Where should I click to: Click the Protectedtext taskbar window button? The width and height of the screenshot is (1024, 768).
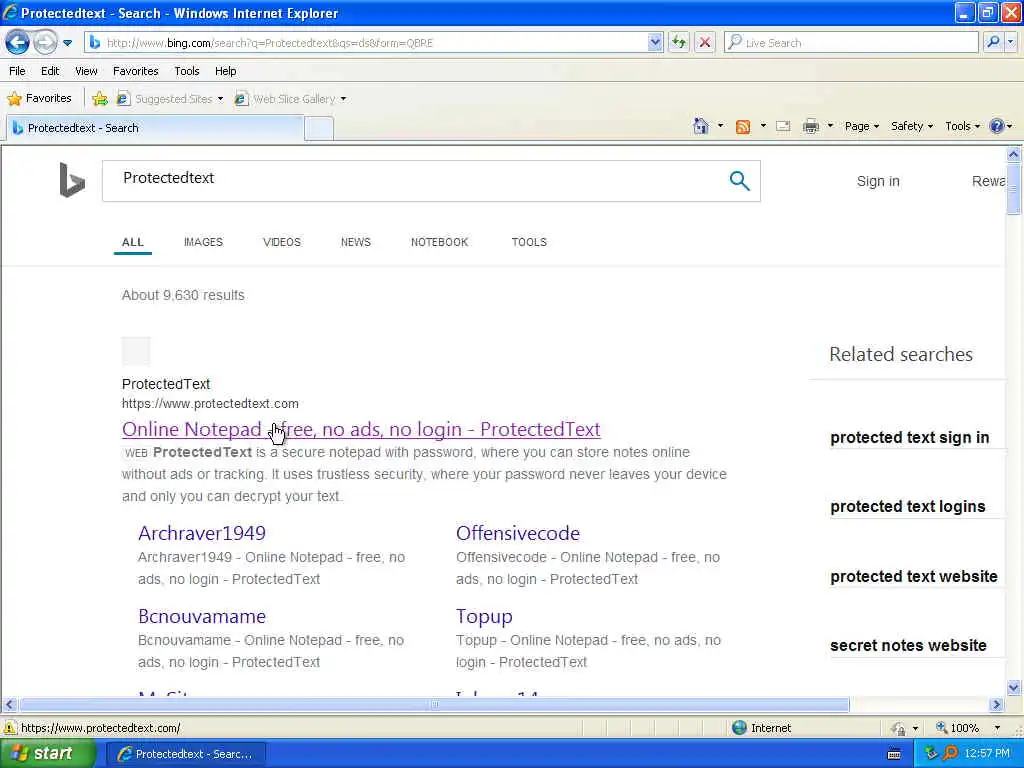pos(185,754)
